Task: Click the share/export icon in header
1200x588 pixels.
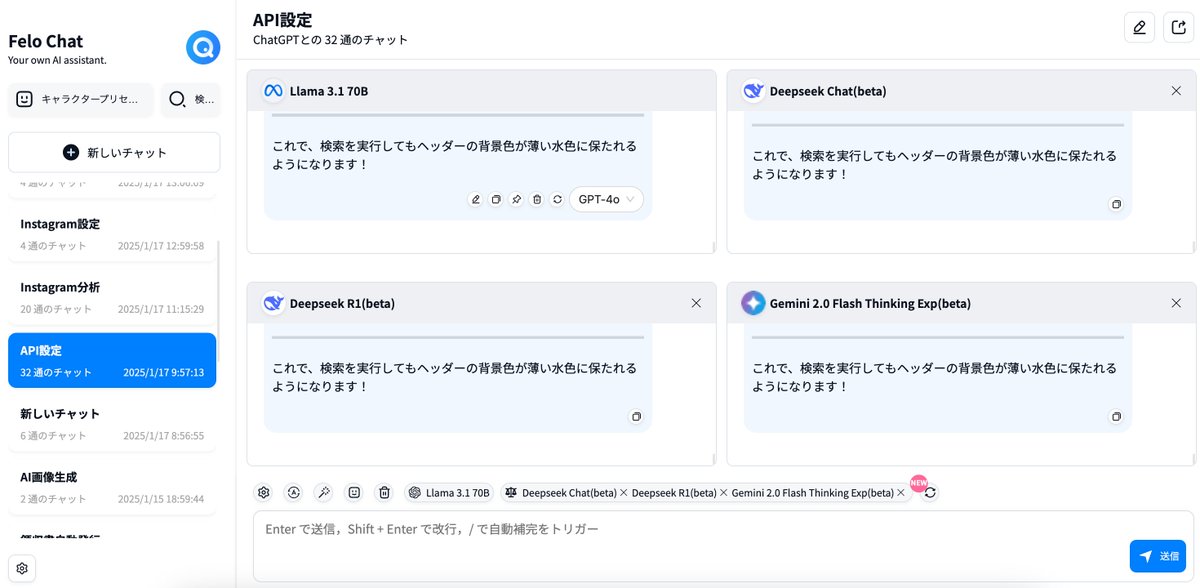Action: tap(1178, 28)
